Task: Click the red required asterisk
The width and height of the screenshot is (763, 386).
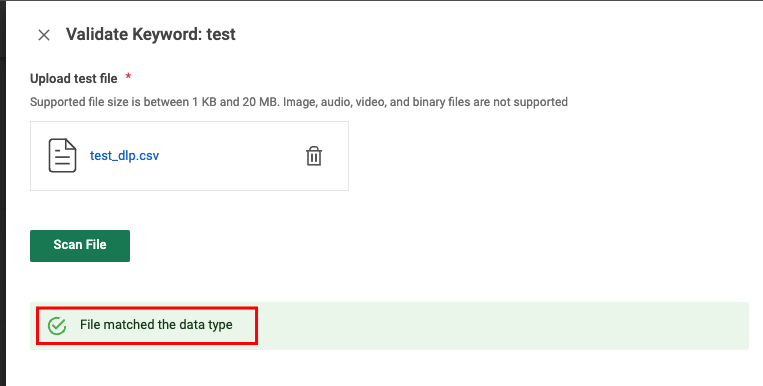Action: point(128,77)
